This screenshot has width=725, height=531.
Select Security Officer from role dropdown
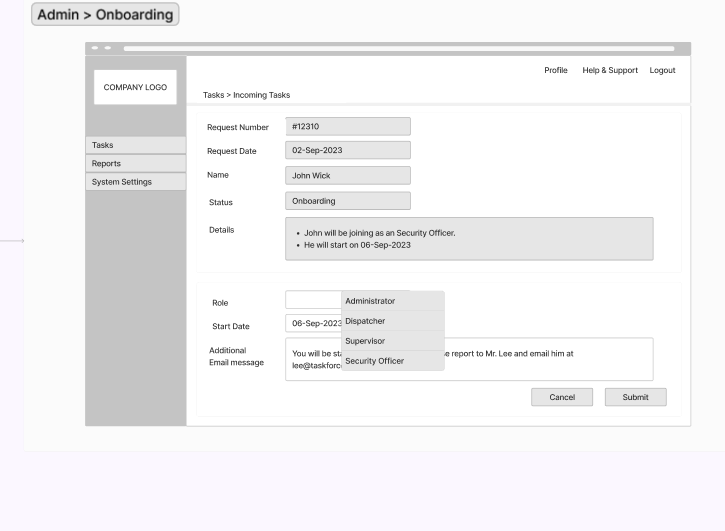pos(393,361)
